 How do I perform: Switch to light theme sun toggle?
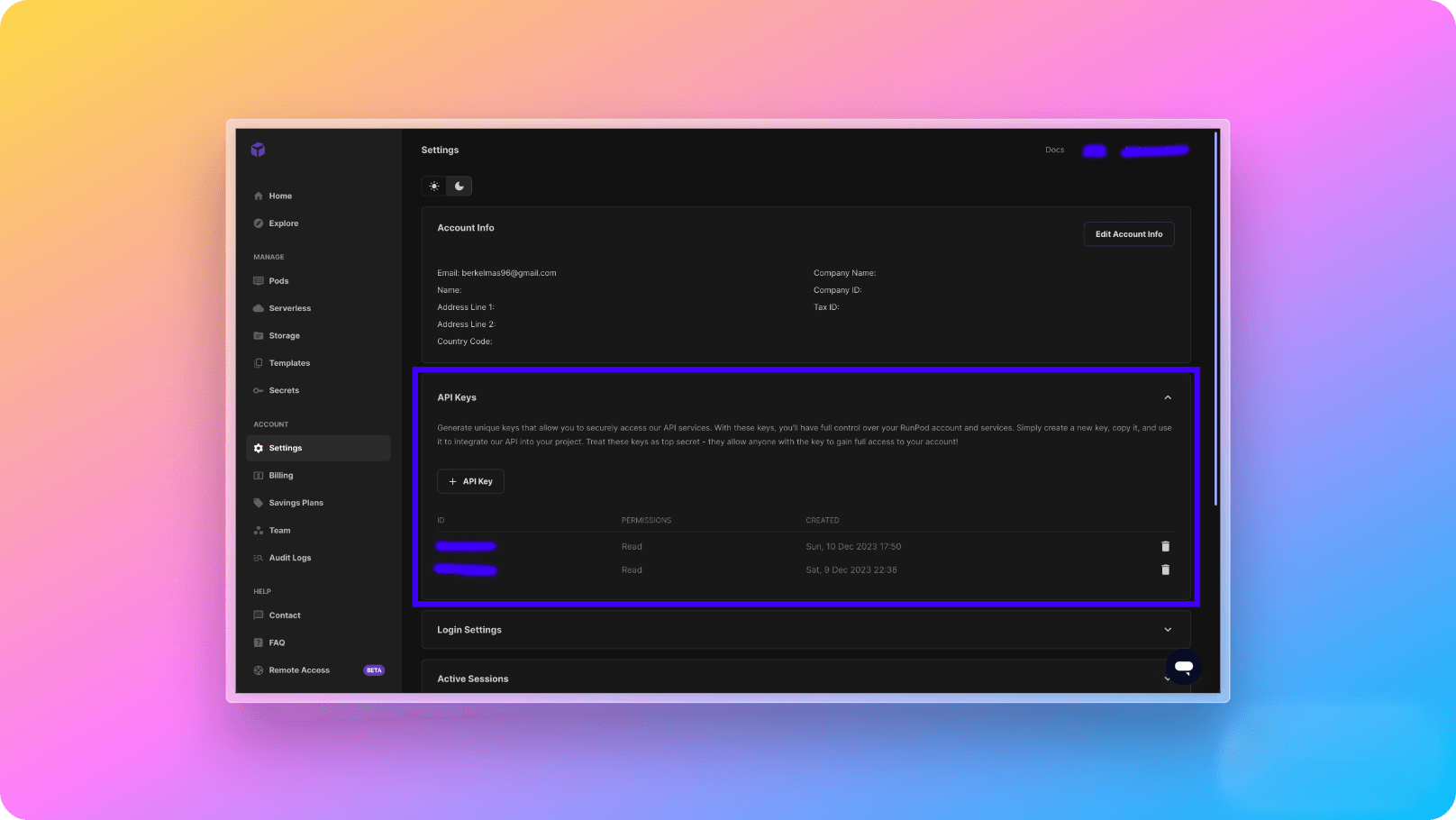click(434, 187)
